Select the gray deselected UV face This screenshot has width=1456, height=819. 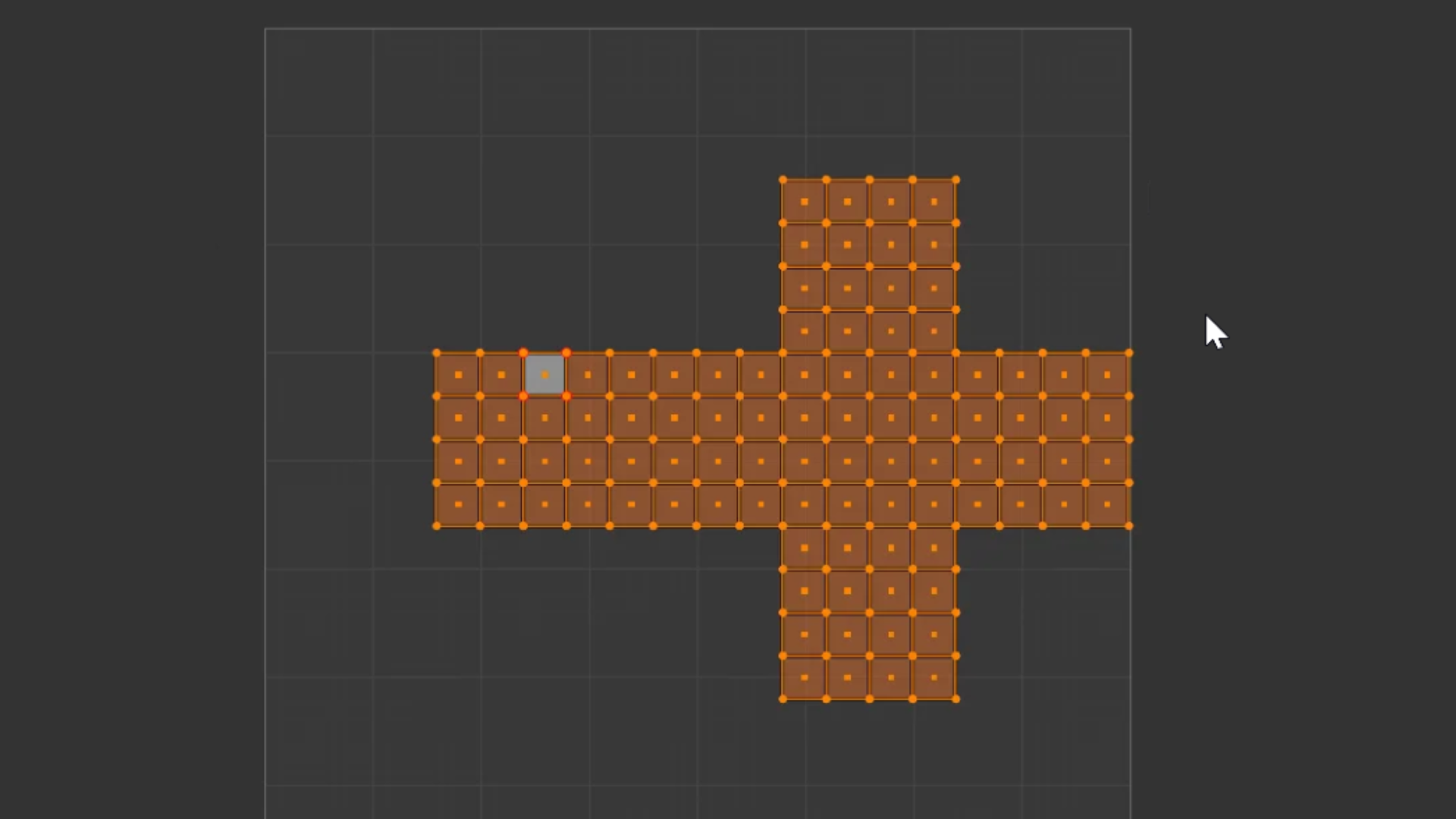544,375
